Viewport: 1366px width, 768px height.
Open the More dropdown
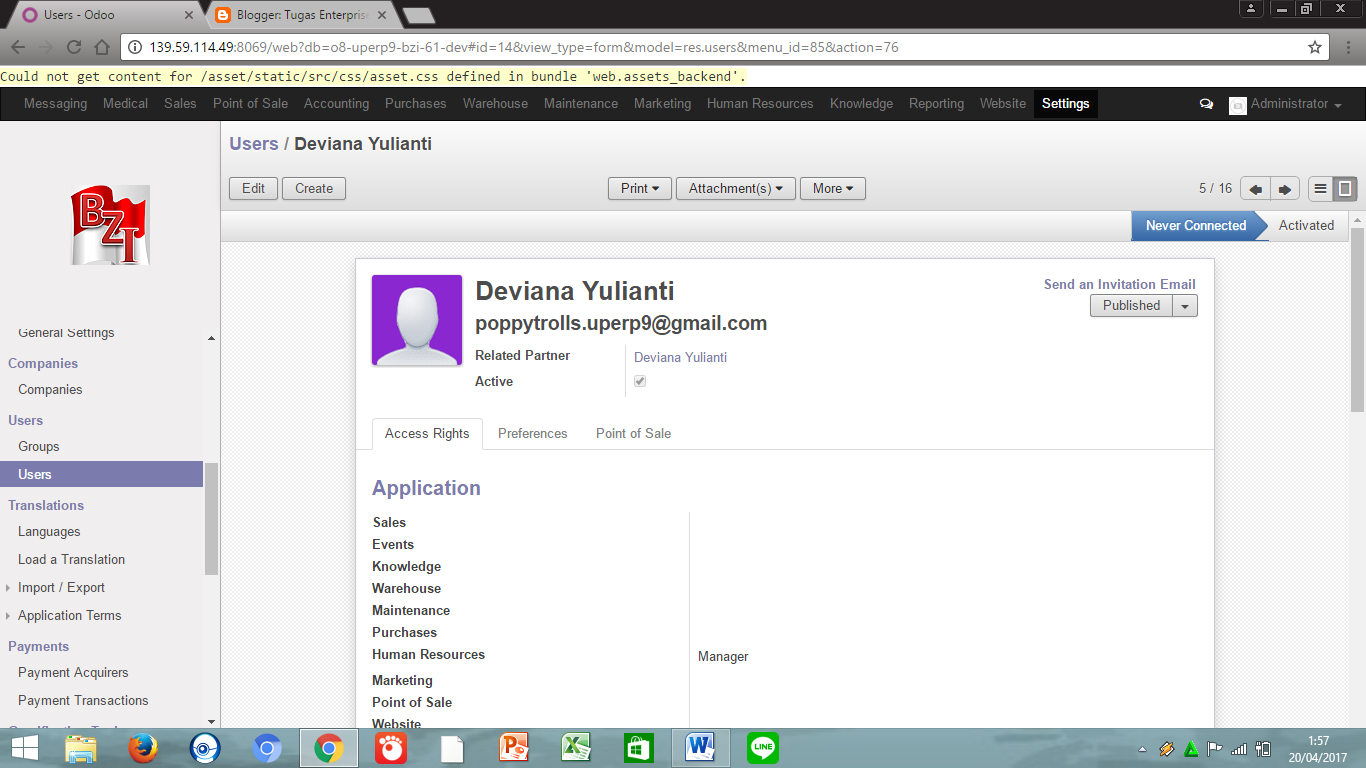[833, 188]
